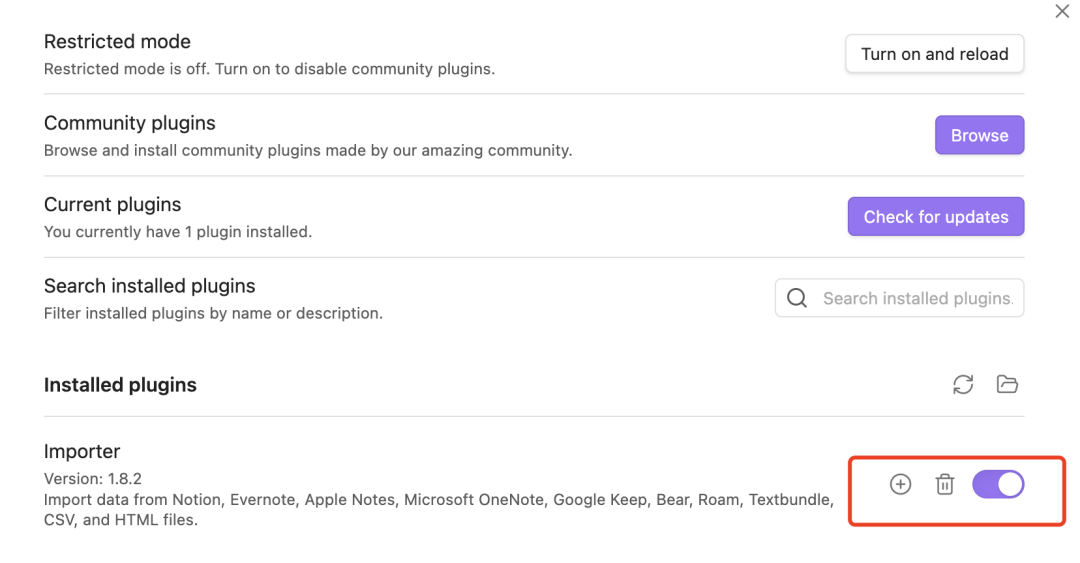Screen dimensions: 1080x563
Task: Check for plugin updates
Action: coord(935,217)
